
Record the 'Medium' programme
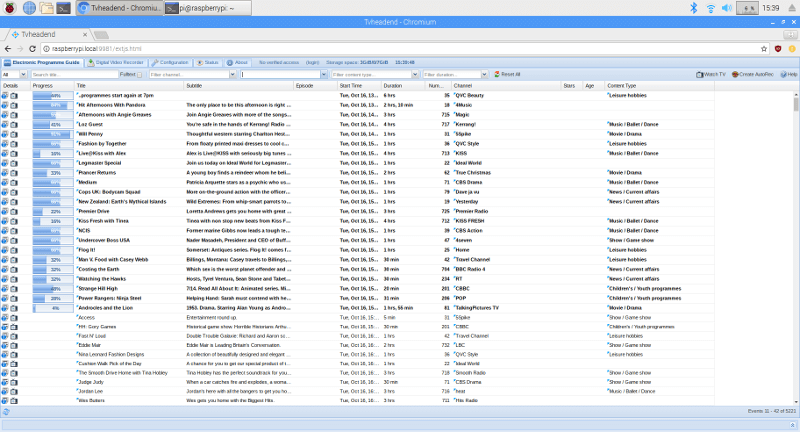tap(14, 183)
